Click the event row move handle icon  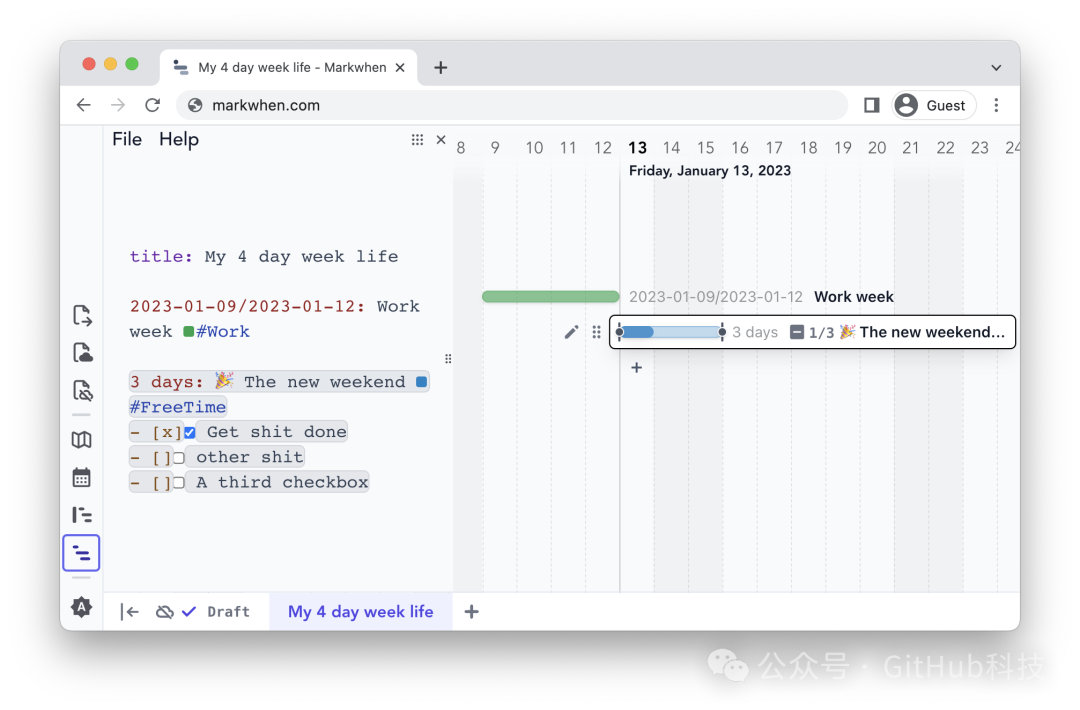[596, 333]
